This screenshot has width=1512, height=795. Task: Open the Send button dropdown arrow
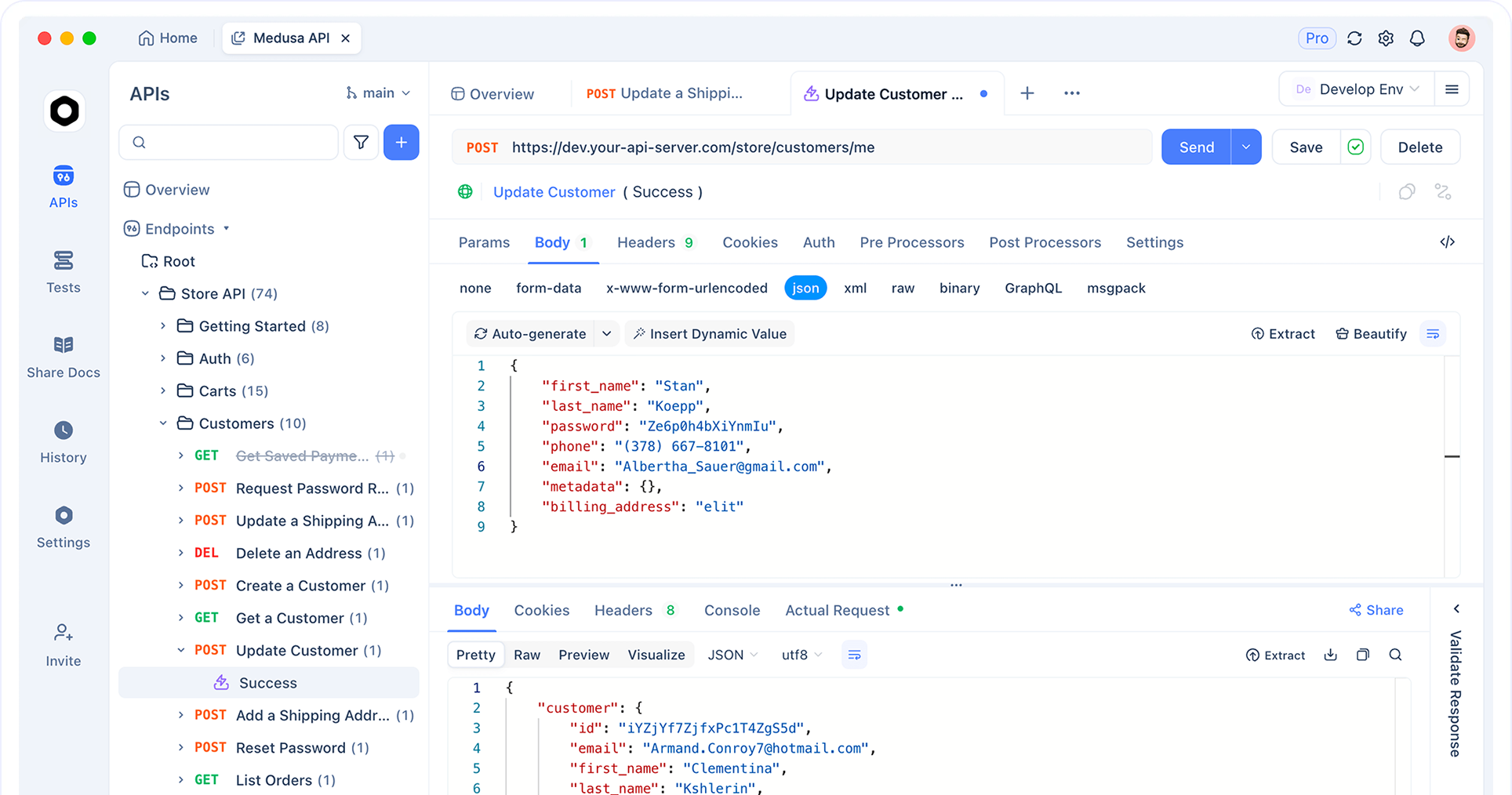[1245, 147]
